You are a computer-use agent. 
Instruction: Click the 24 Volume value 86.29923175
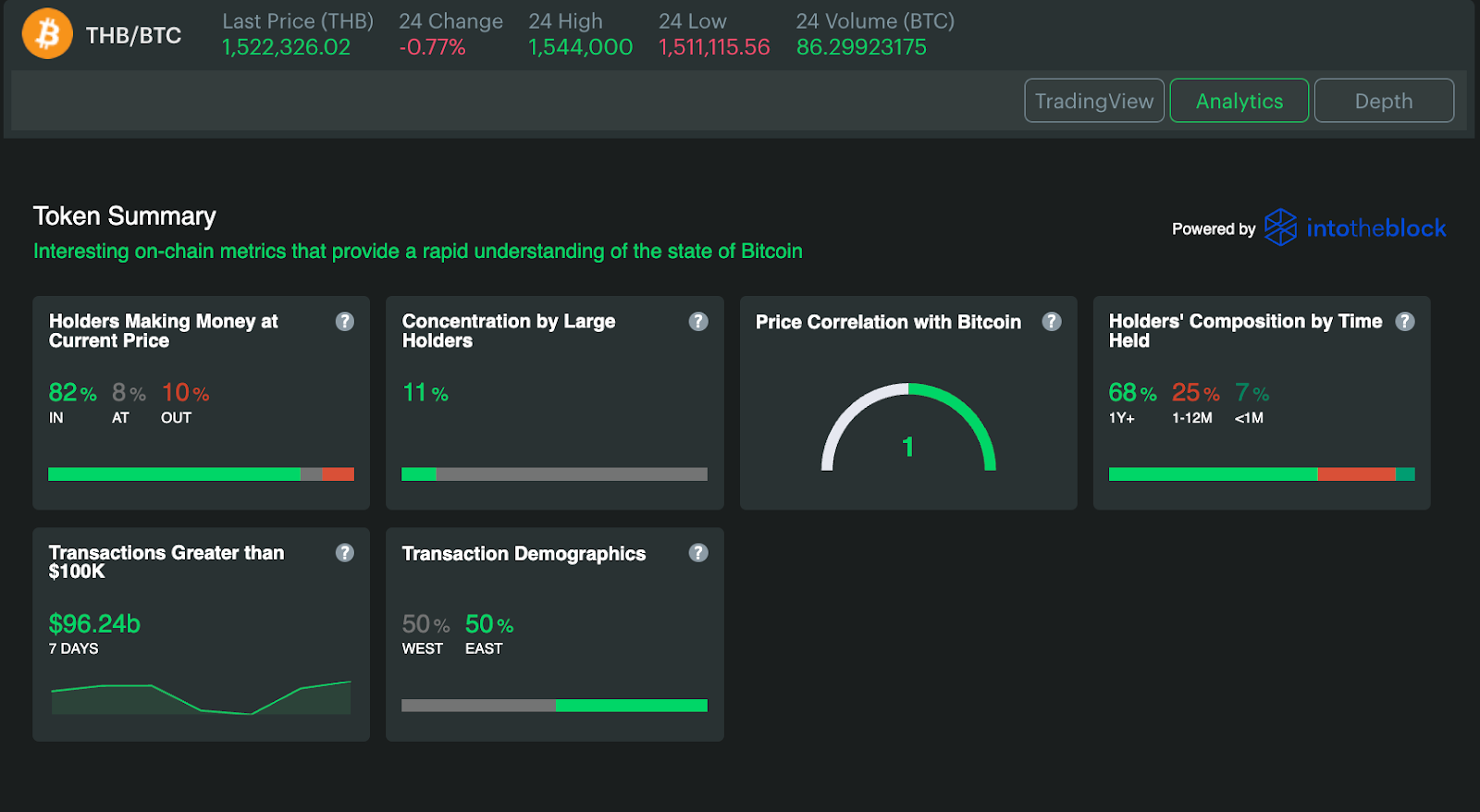[861, 47]
